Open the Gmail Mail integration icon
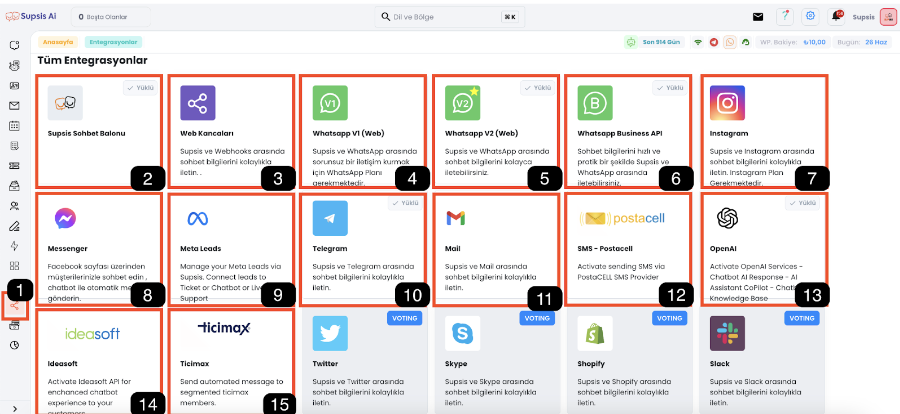The height and width of the screenshot is (414, 900). pos(455,218)
